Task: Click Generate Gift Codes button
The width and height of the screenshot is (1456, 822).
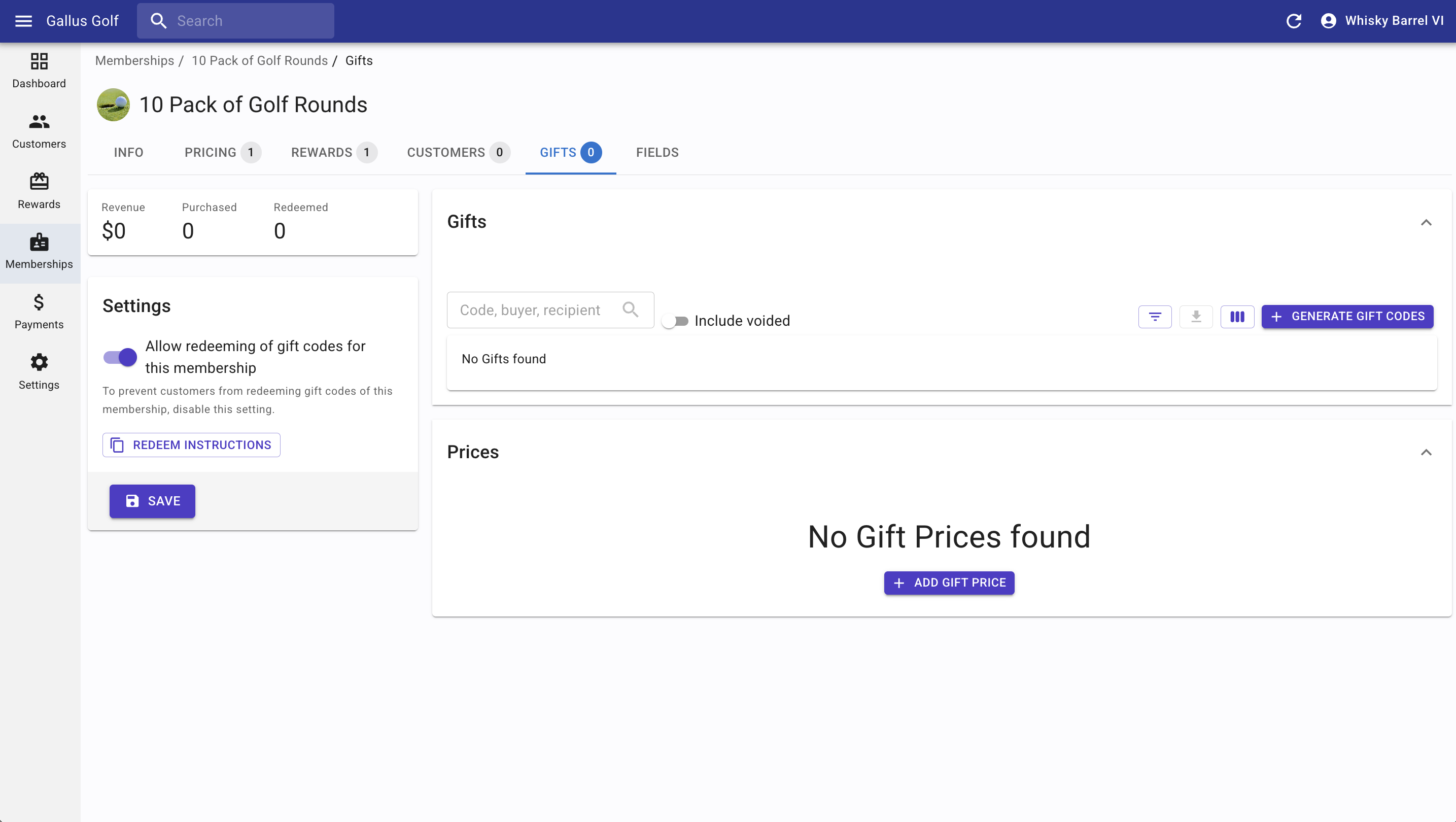Action: tap(1347, 317)
